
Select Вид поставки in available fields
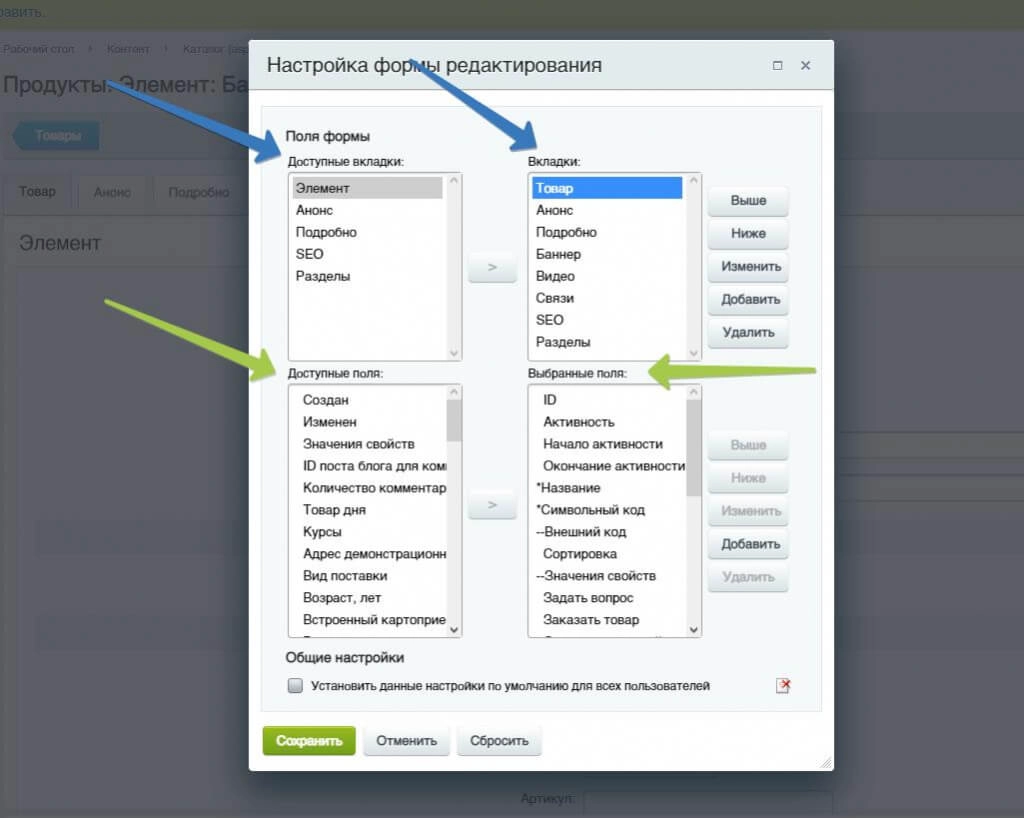(369, 576)
